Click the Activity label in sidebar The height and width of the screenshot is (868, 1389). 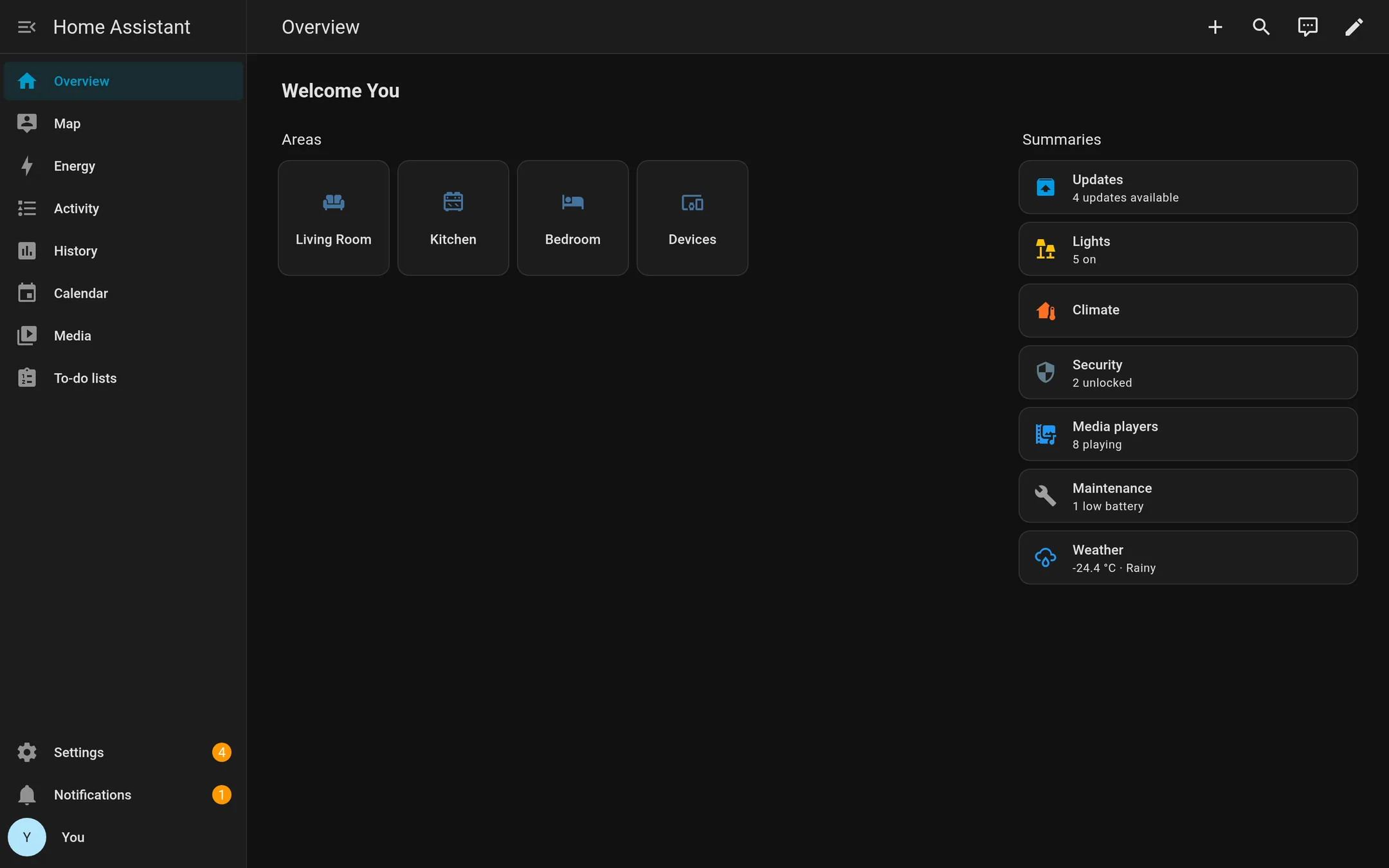click(77, 208)
